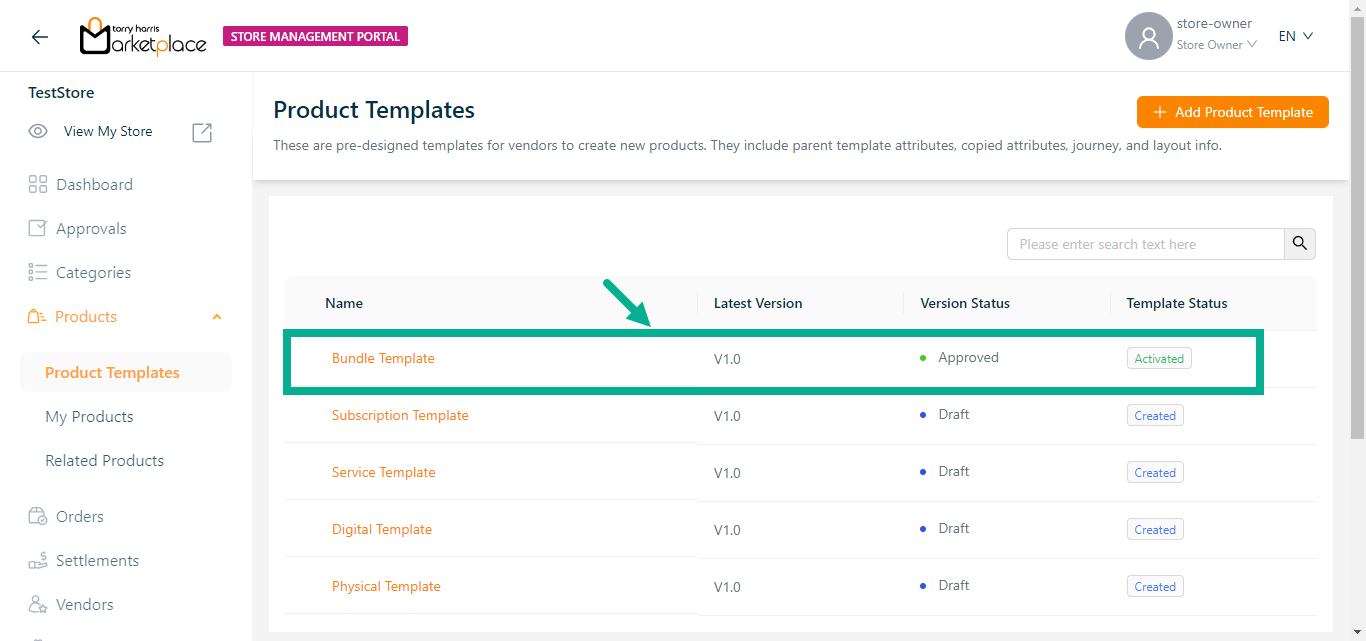Open the Bundle Template link
This screenshot has width=1366, height=641.
coord(383,358)
